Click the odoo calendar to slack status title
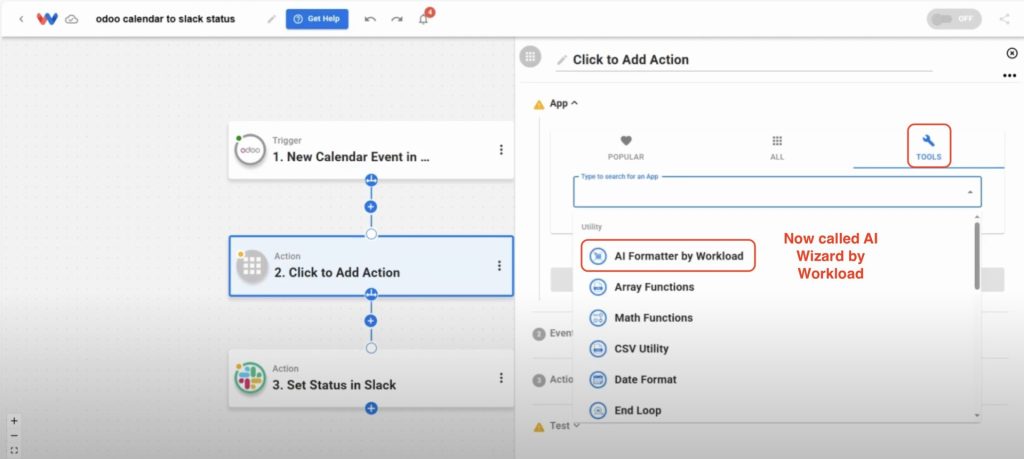 pyautogui.click(x=165, y=19)
